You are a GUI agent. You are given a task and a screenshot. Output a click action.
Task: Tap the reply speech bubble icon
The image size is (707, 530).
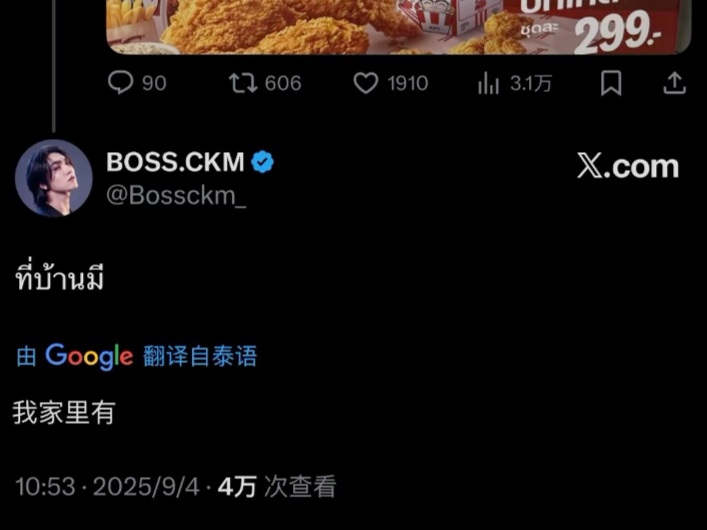(120, 83)
